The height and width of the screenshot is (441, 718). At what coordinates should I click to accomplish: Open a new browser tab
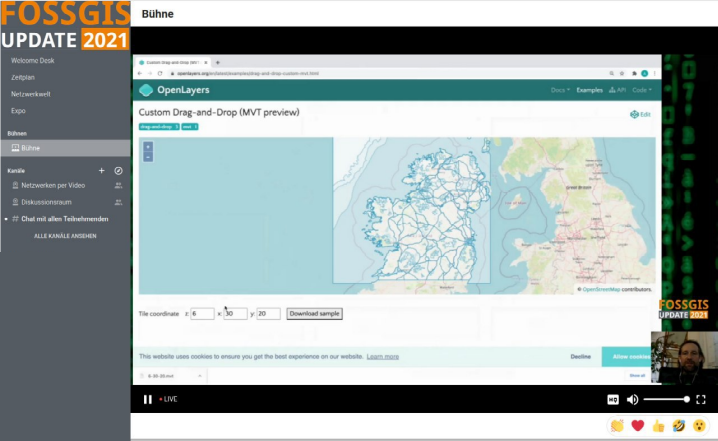[x=218, y=63]
